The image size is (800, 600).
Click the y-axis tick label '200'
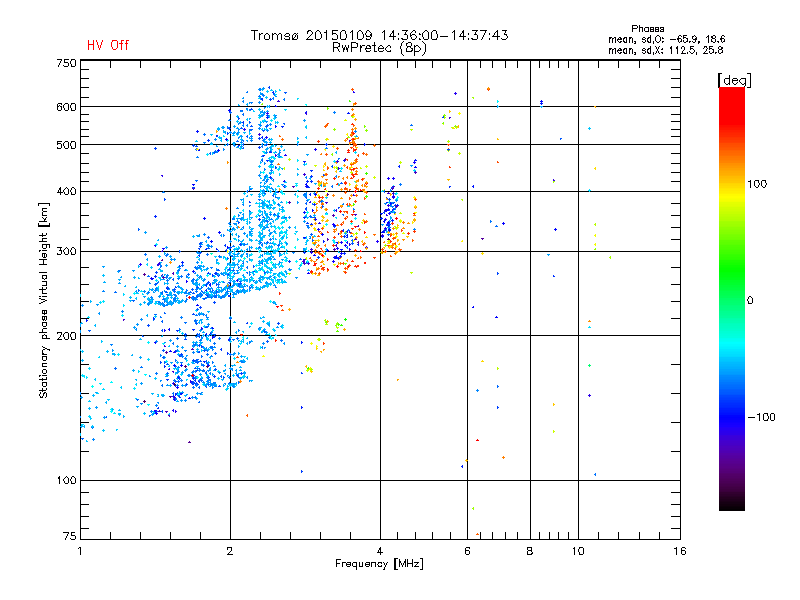pos(67,336)
